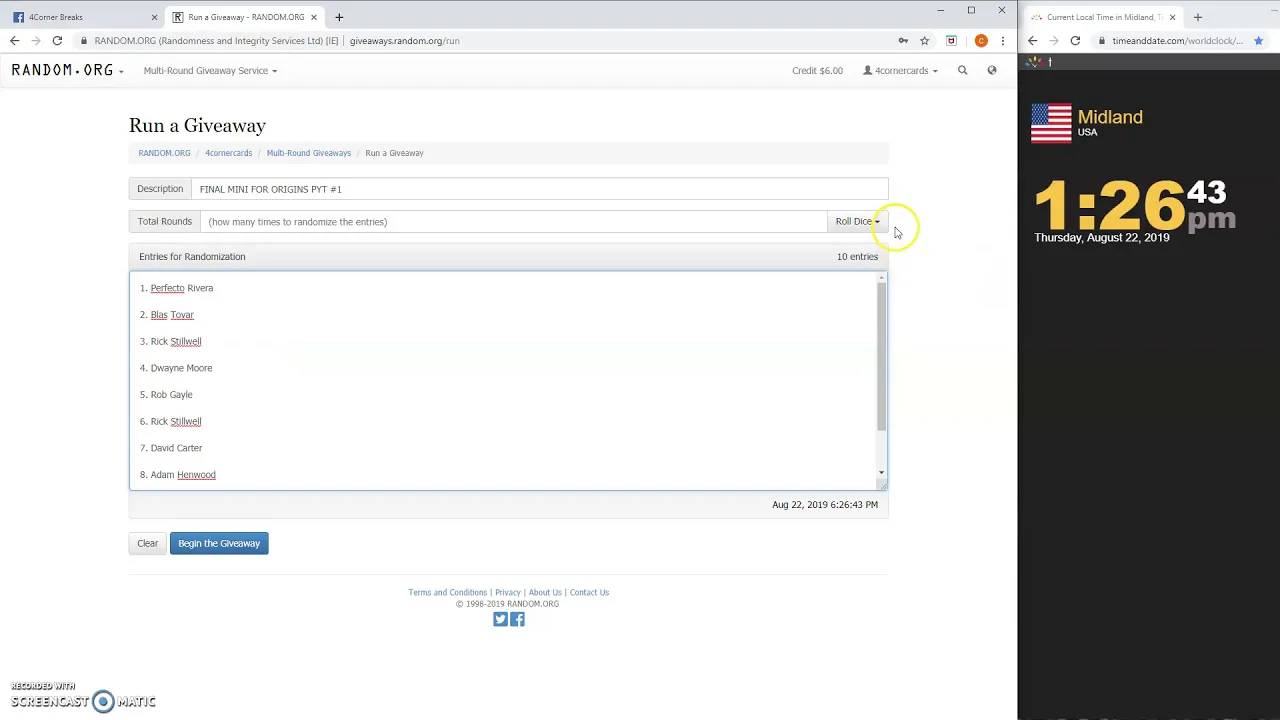Click the Midland city name in clock window

coord(1110,117)
